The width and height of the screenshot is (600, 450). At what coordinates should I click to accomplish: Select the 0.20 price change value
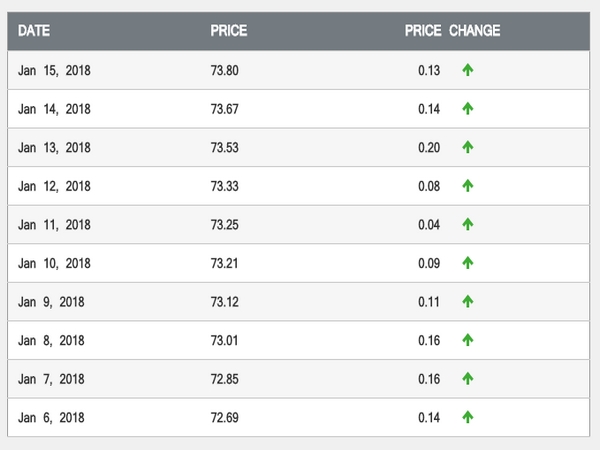[429, 147]
